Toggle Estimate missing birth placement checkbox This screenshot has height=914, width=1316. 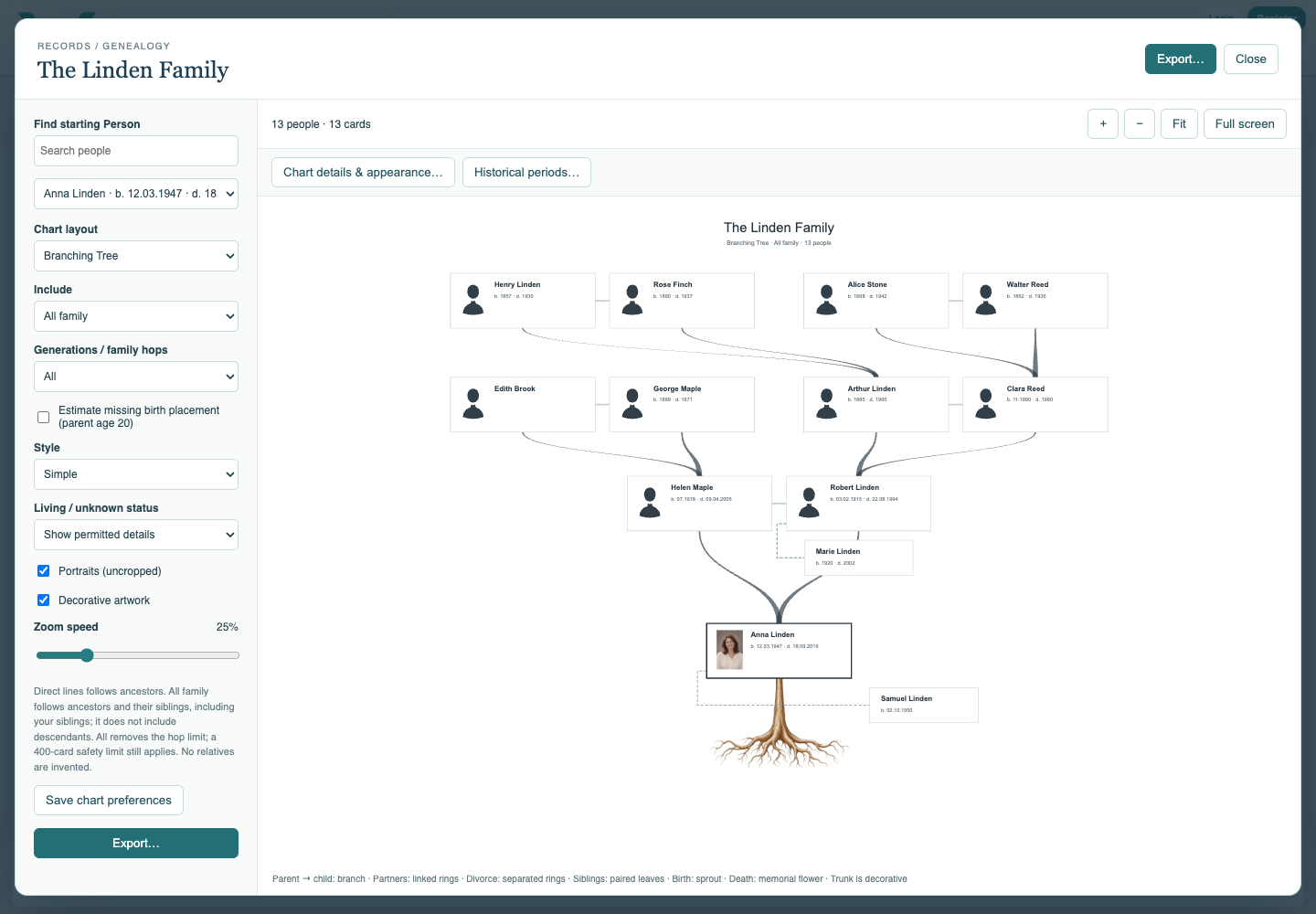43,417
